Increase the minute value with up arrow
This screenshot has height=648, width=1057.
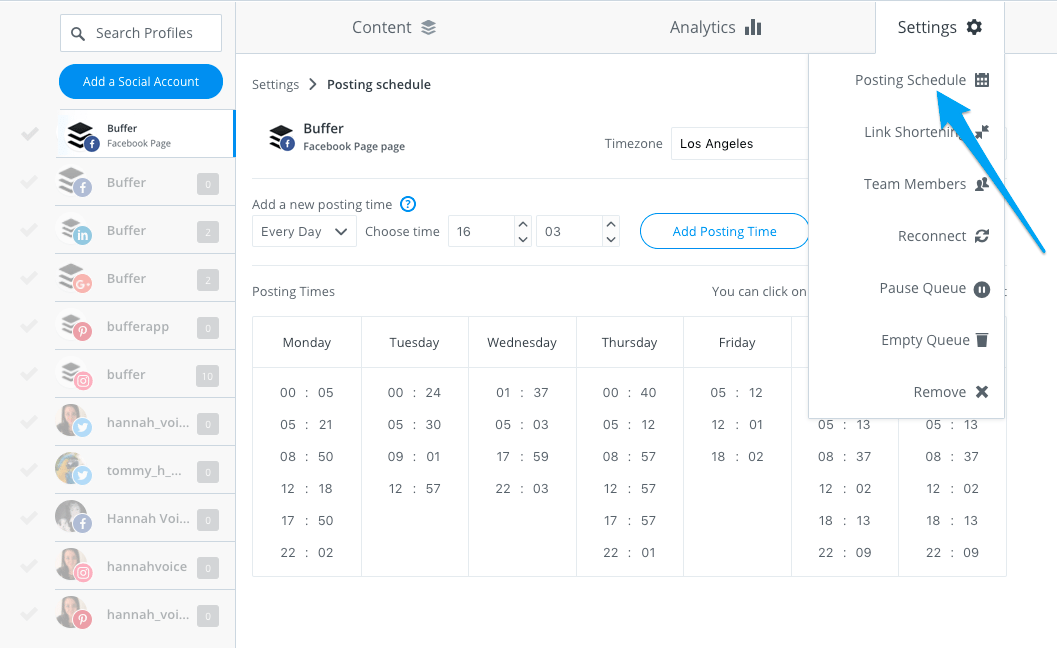pyautogui.click(x=611, y=224)
